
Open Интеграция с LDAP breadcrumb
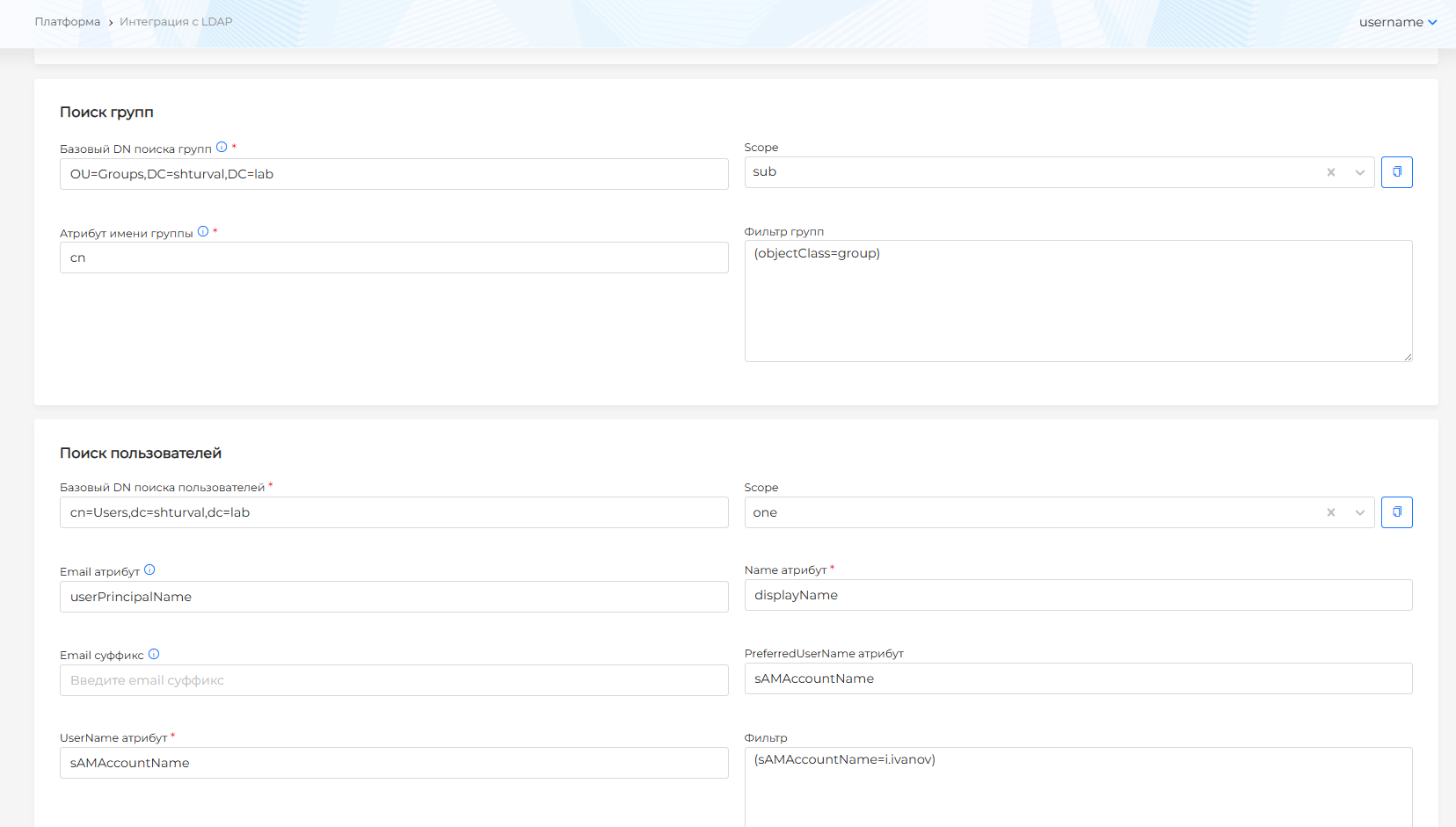[176, 22]
